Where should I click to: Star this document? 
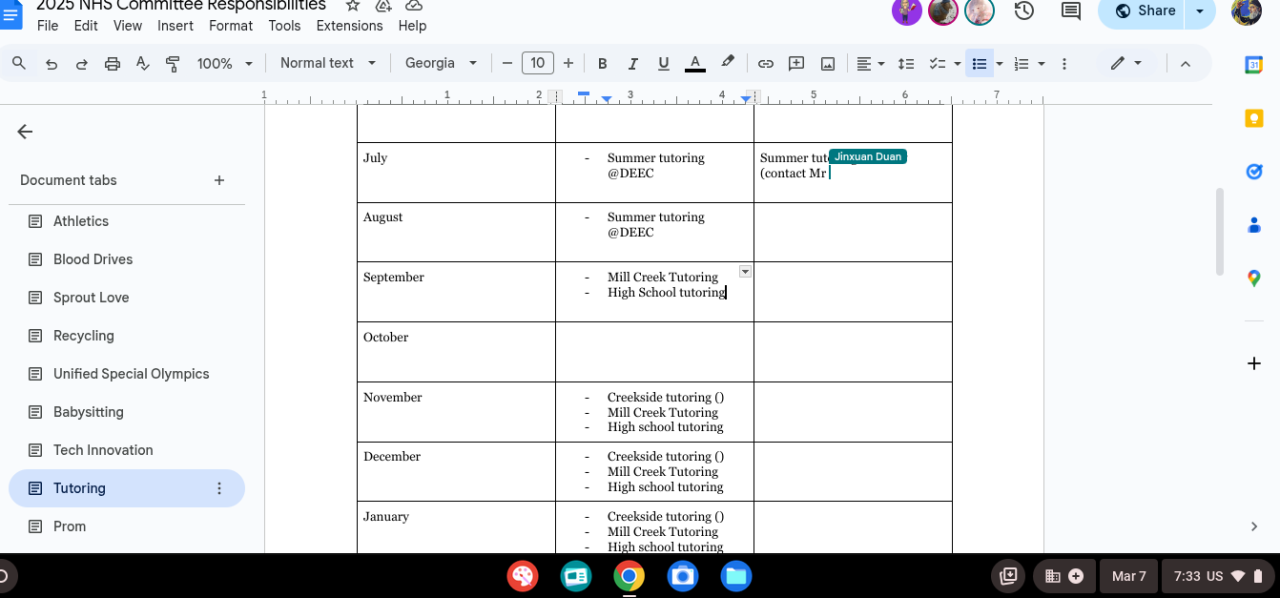tap(352, 5)
